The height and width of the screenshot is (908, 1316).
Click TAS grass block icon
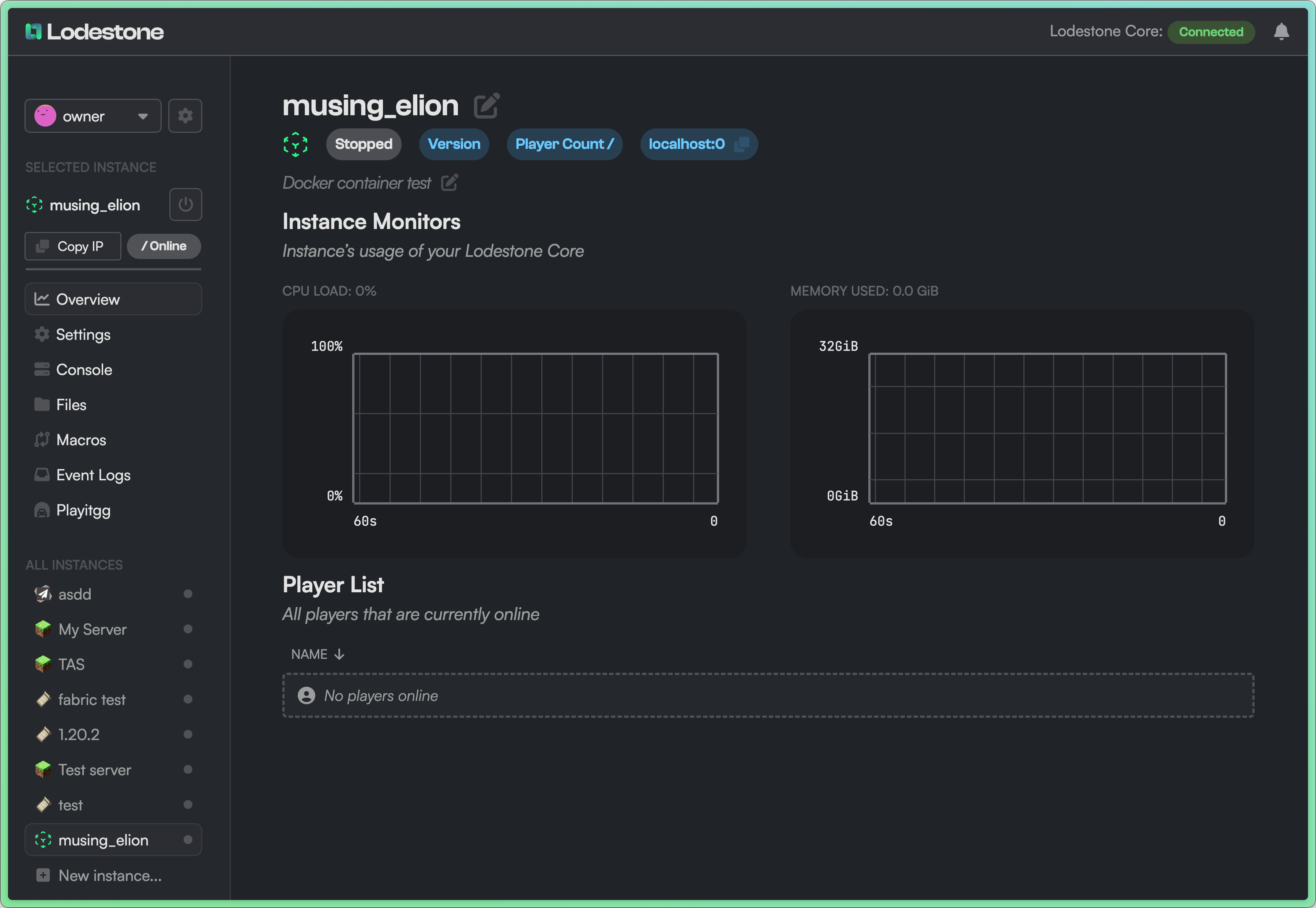click(x=43, y=664)
